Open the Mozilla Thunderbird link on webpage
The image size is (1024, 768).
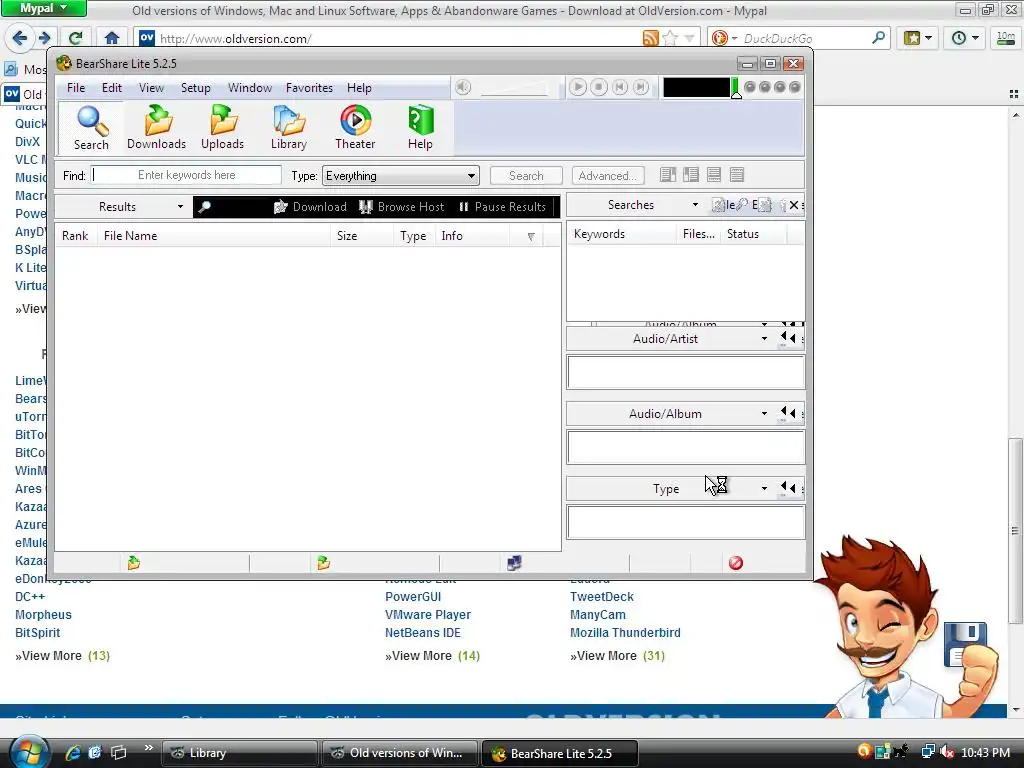point(625,633)
